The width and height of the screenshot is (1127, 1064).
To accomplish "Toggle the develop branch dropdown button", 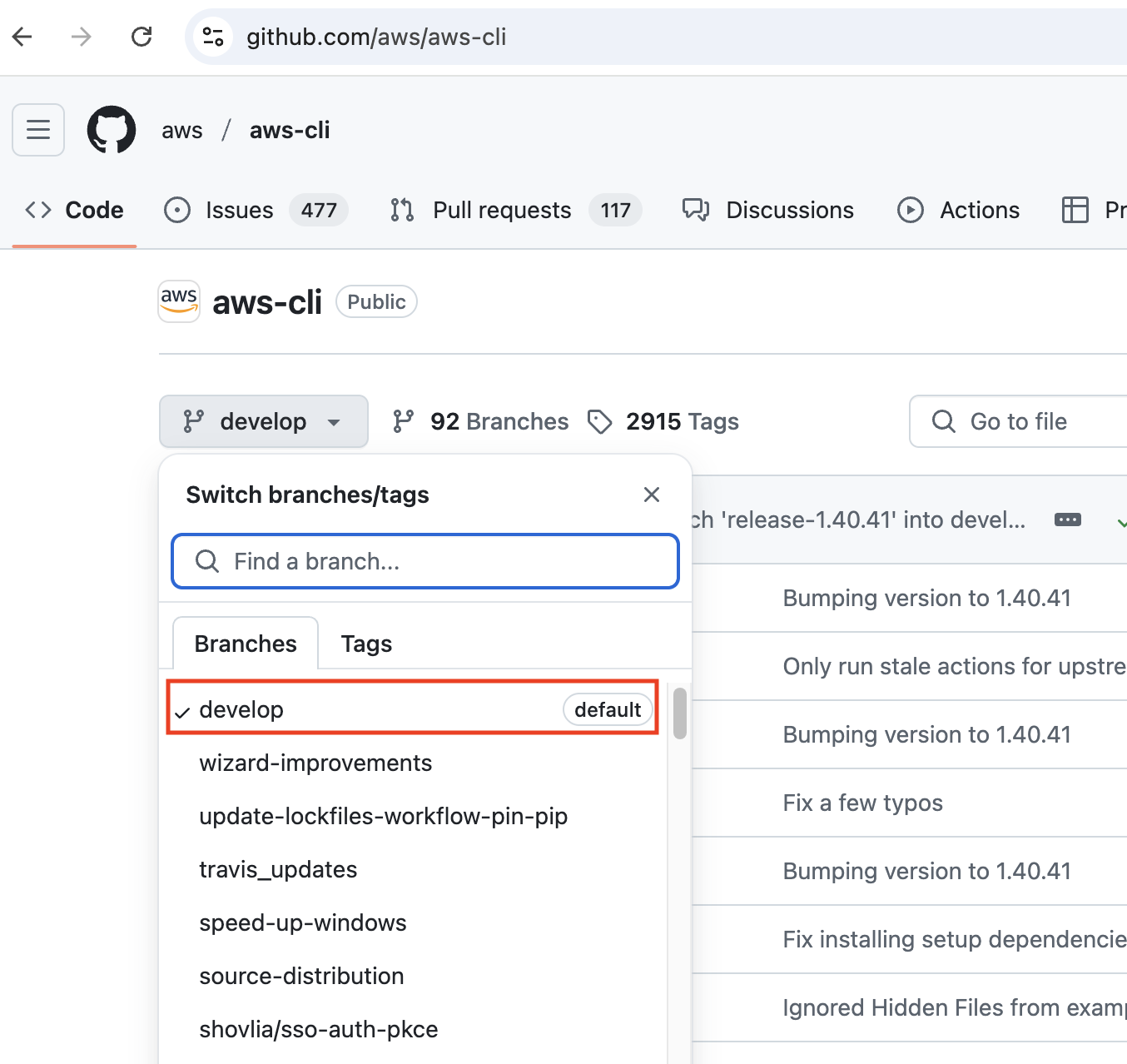I will pyautogui.click(x=264, y=421).
